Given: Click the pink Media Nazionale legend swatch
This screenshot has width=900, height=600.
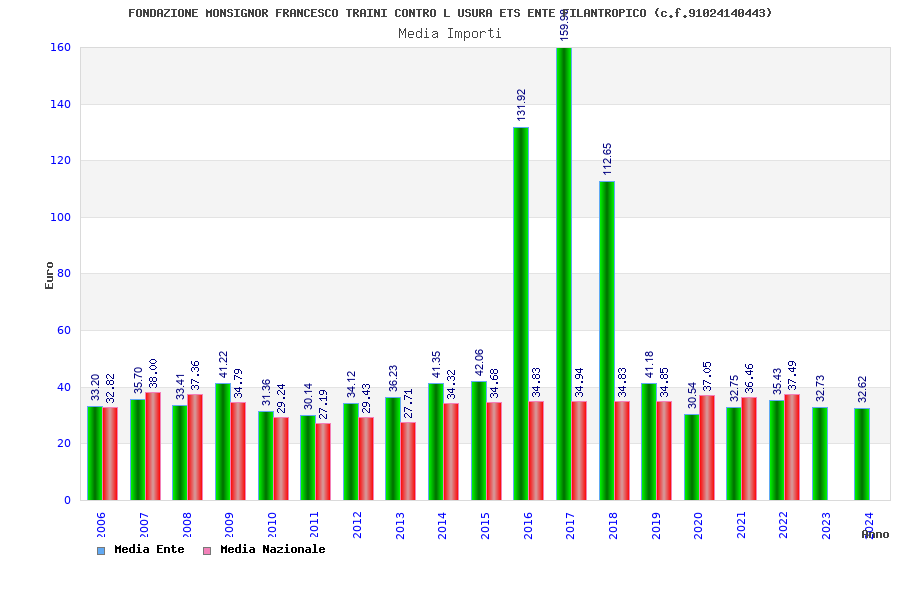Looking at the screenshot, I should pos(207,551).
